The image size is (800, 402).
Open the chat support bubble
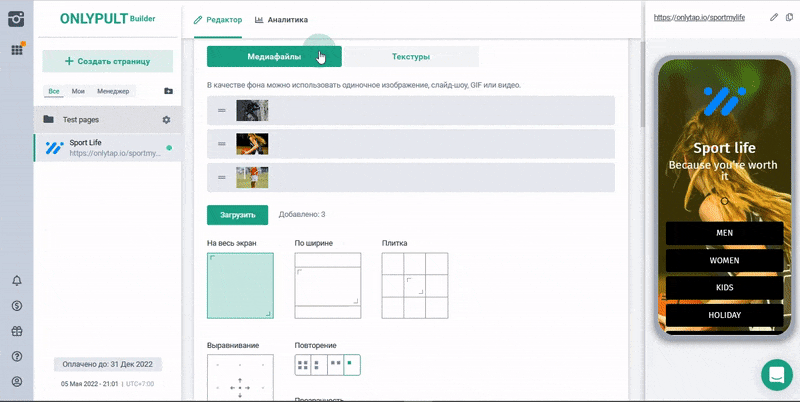tap(776, 375)
